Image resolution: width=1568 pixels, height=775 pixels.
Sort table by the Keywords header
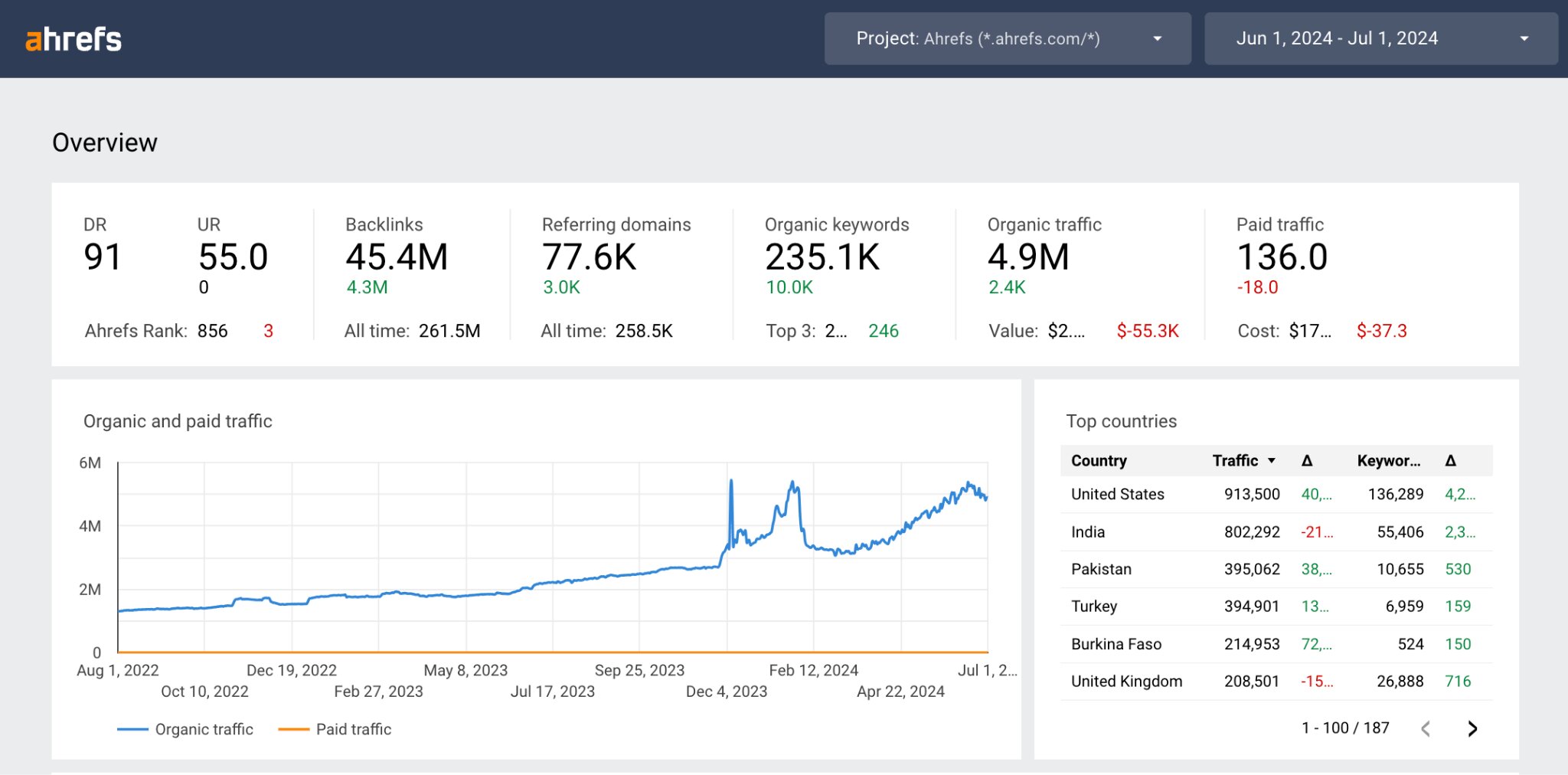[x=1387, y=460]
